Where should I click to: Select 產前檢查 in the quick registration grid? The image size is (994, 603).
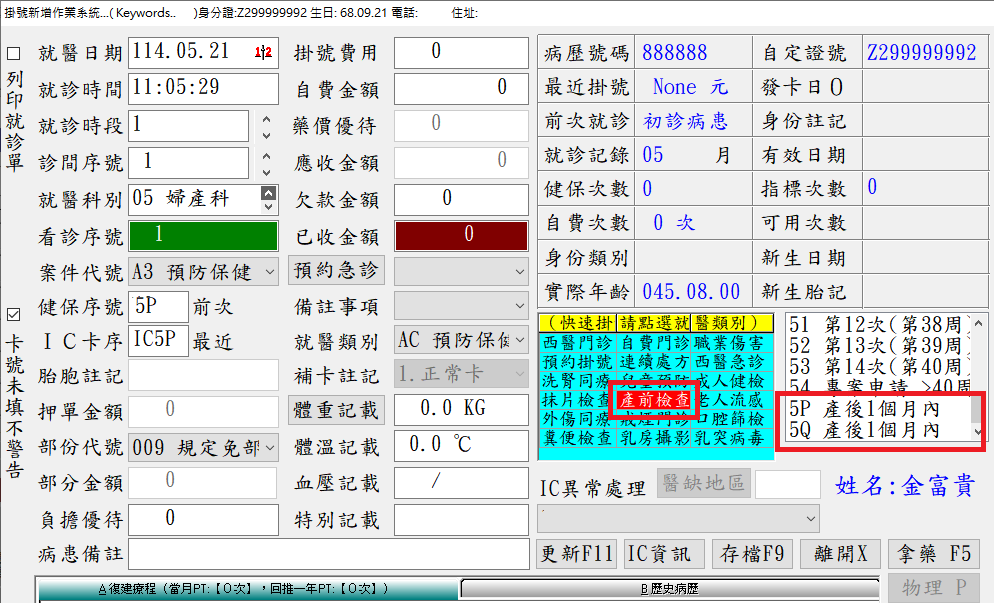pos(654,400)
